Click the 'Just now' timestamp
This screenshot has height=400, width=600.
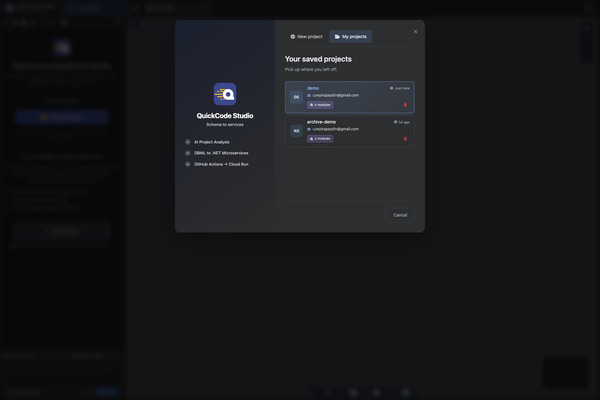click(x=399, y=88)
